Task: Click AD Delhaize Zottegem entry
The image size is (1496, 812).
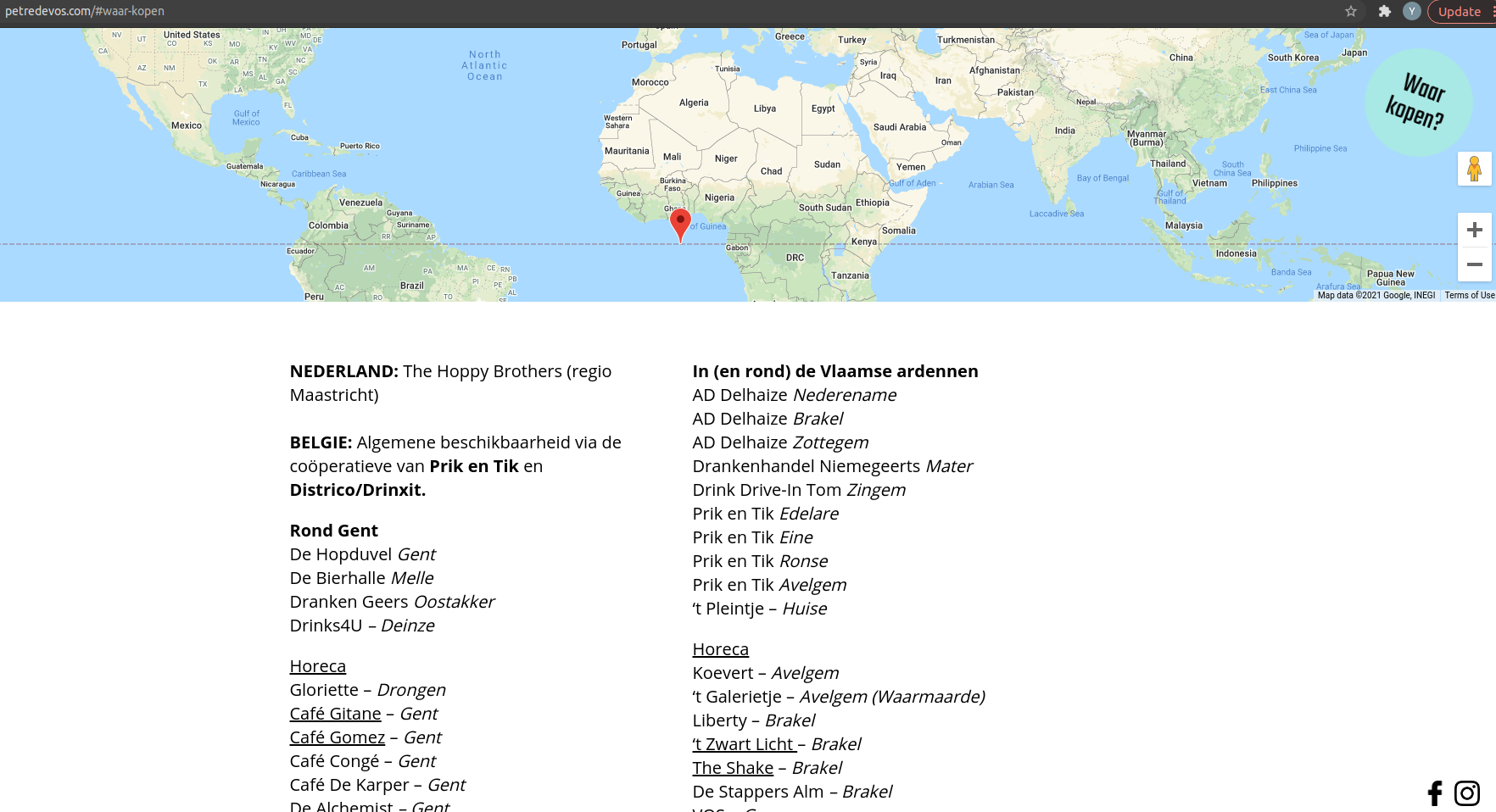Action: click(x=781, y=442)
